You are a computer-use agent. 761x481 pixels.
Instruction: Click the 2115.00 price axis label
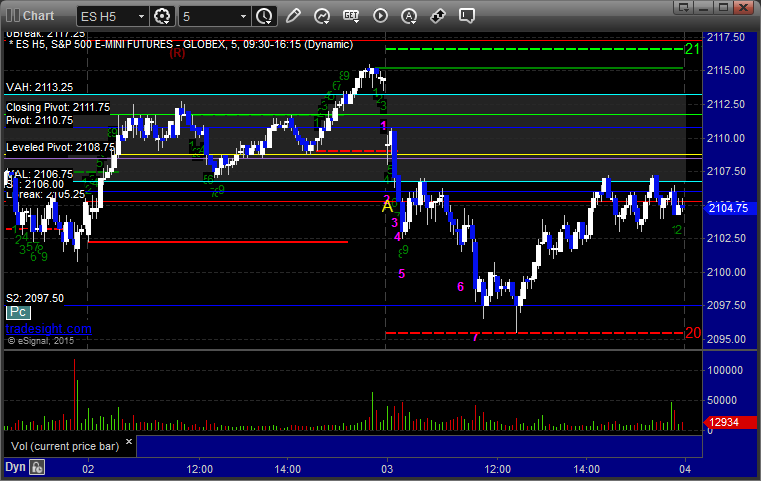point(726,70)
